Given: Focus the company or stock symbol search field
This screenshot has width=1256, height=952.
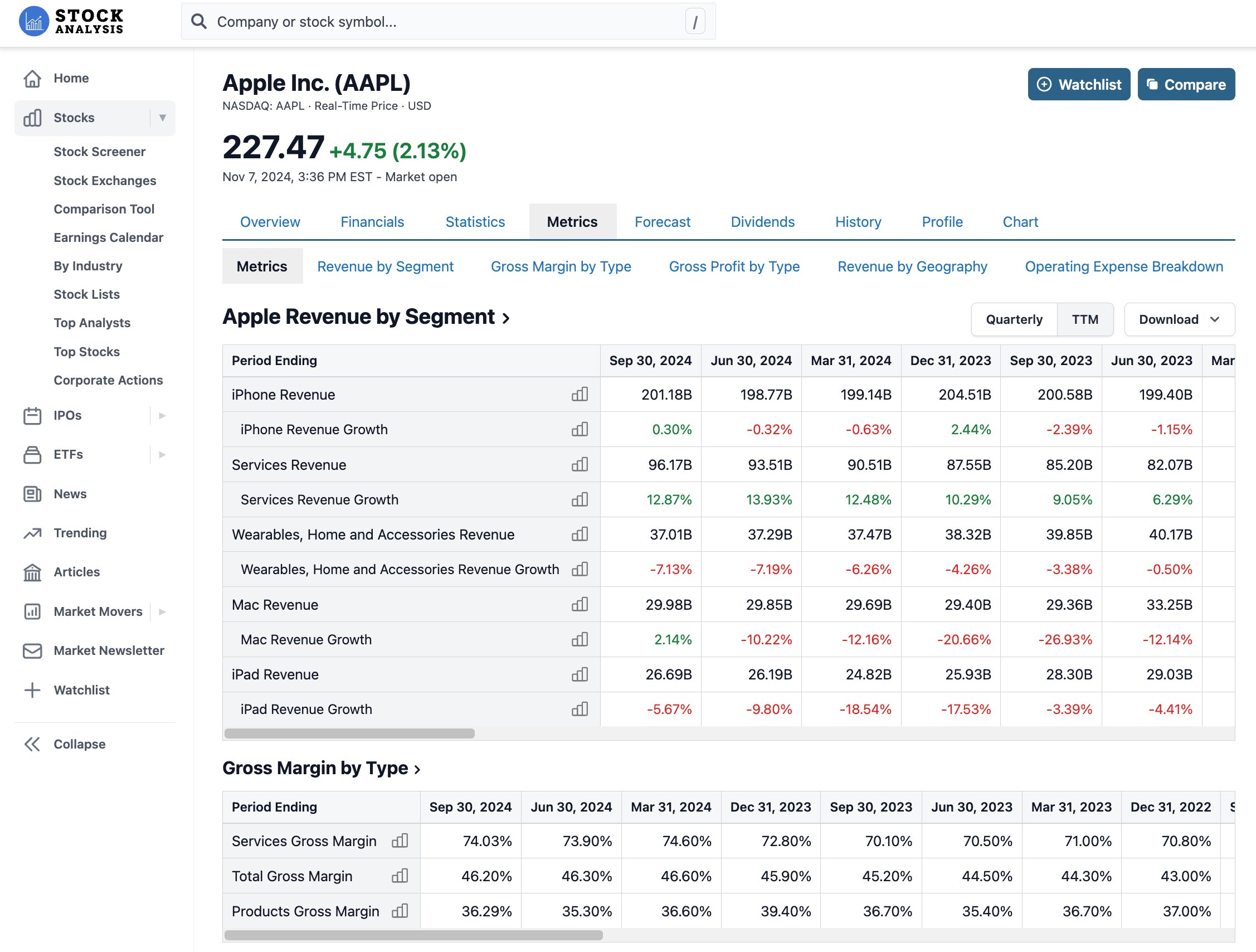Looking at the screenshot, I should point(448,22).
